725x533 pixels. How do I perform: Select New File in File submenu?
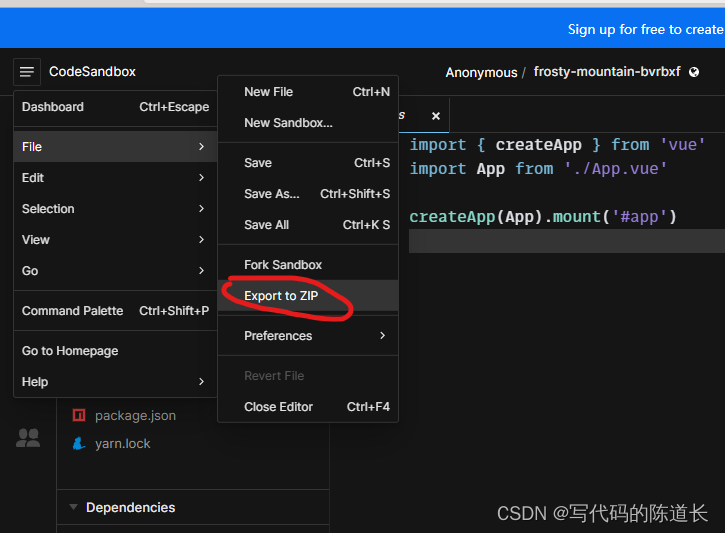tap(308, 92)
